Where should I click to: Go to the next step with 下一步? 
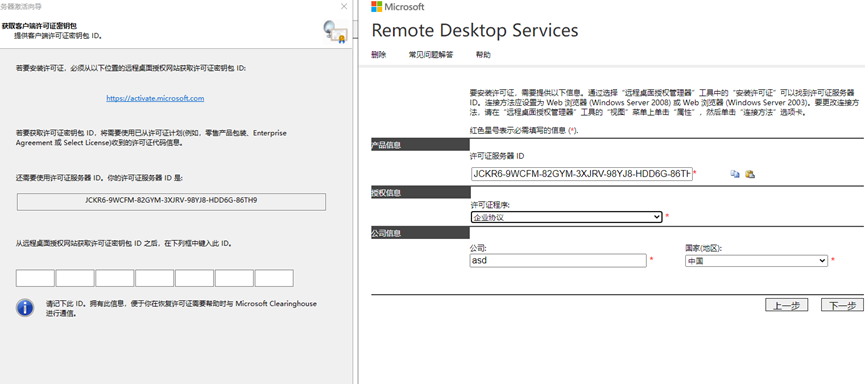[842, 305]
